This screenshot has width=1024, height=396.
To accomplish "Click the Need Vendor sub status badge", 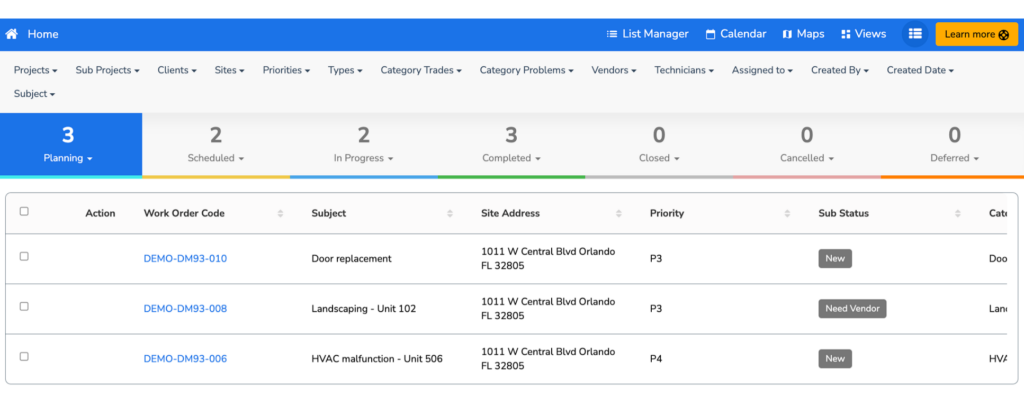I will click(852, 308).
